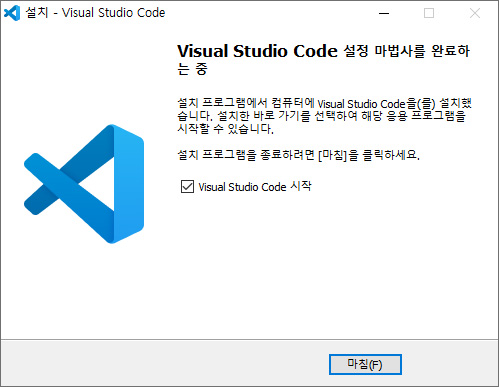Click the '설정 마법사를 완료하' heading portion

click(x=407, y=51)
